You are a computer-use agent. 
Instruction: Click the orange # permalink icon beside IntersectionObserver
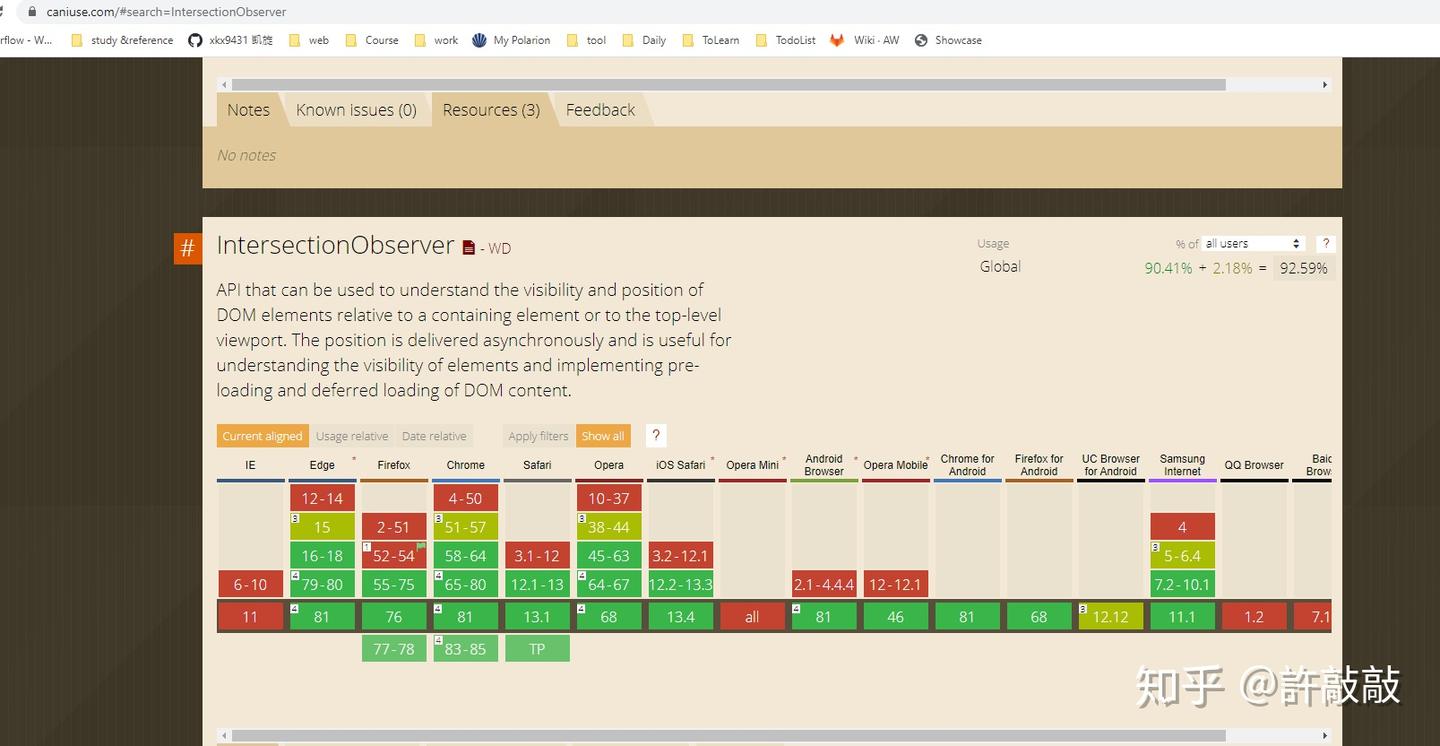pos(187,249)
